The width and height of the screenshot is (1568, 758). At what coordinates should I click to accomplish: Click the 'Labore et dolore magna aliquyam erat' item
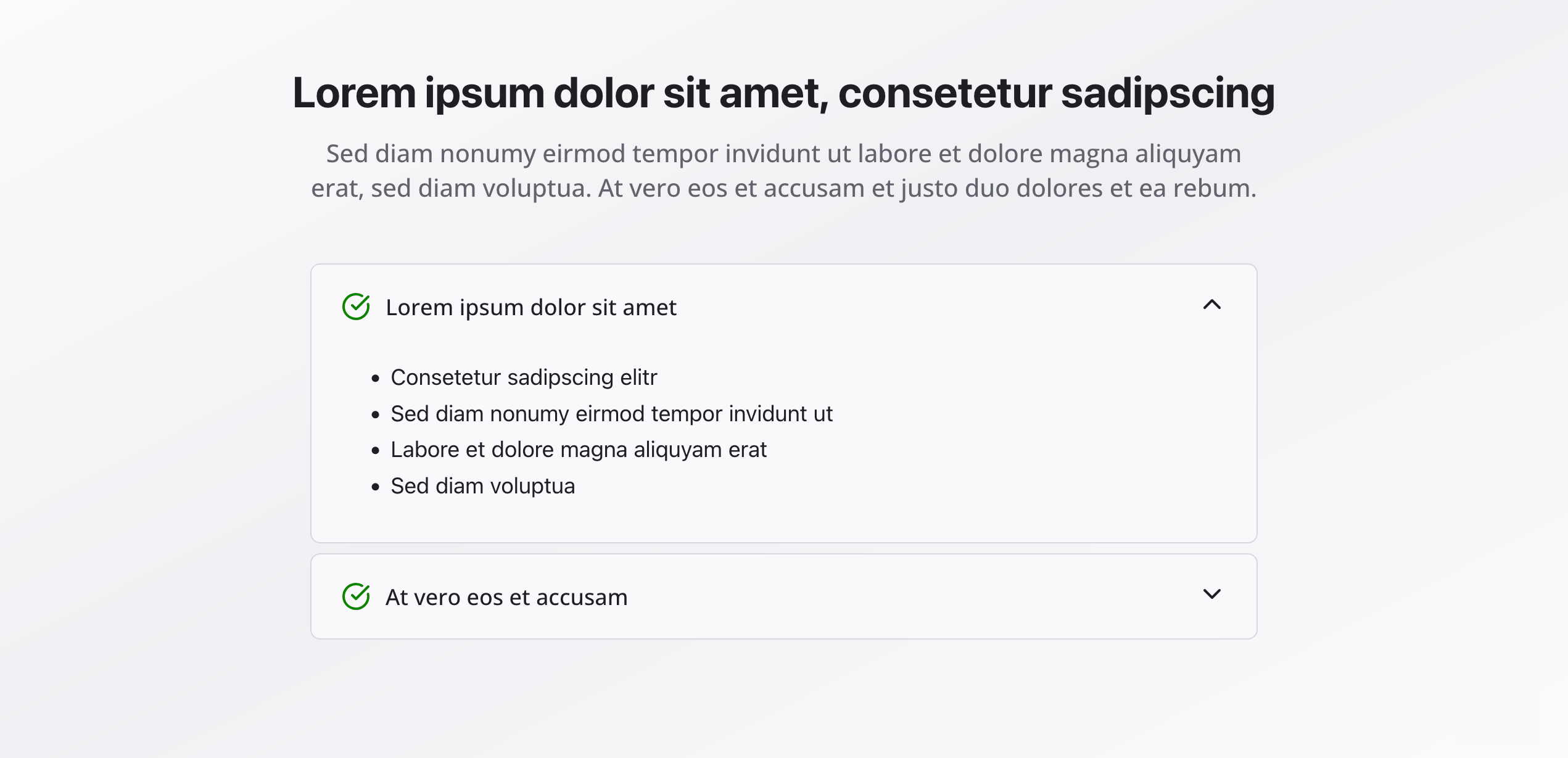(x=578, y=450)
